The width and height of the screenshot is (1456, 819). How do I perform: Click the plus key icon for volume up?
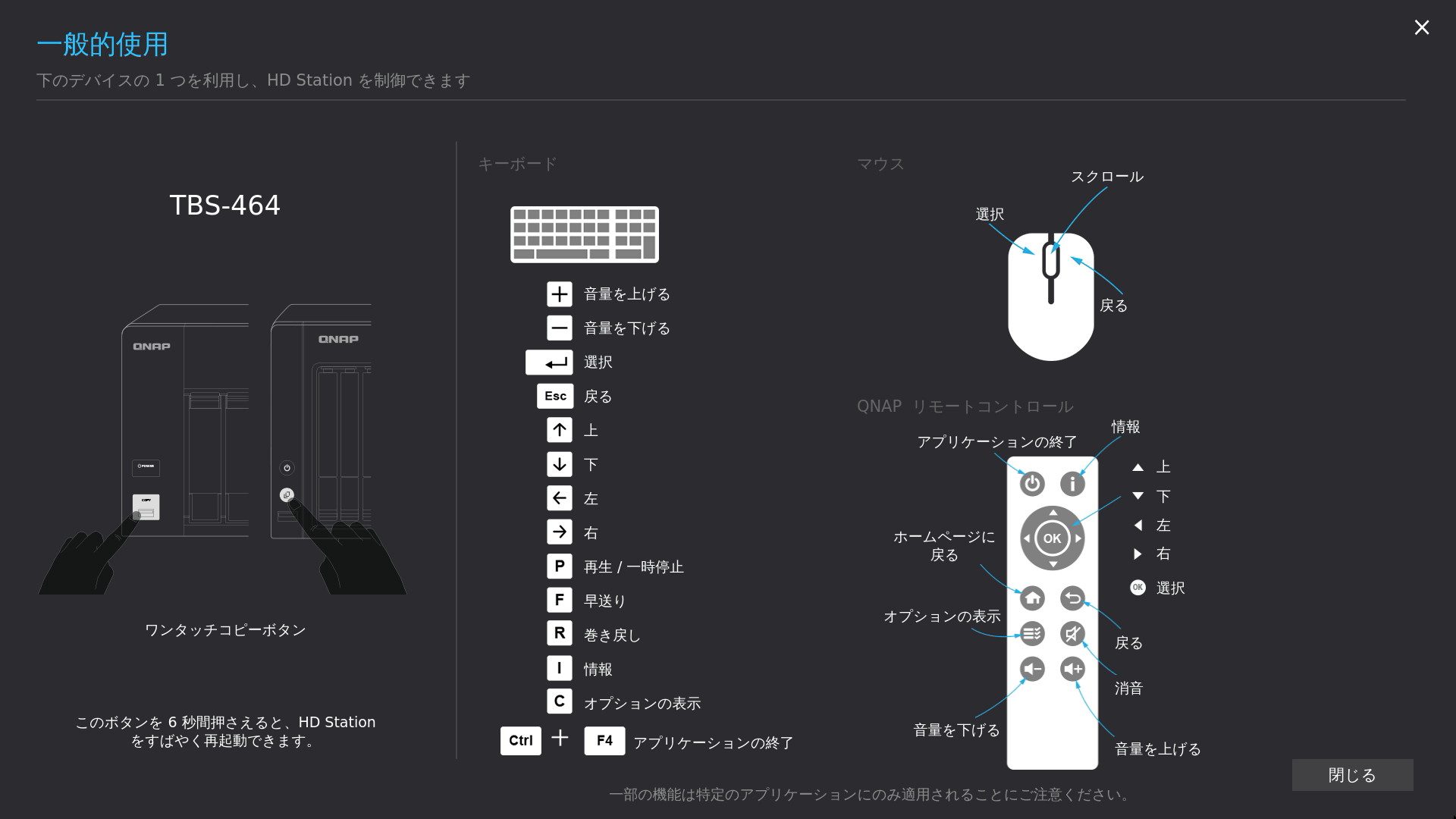559,294
